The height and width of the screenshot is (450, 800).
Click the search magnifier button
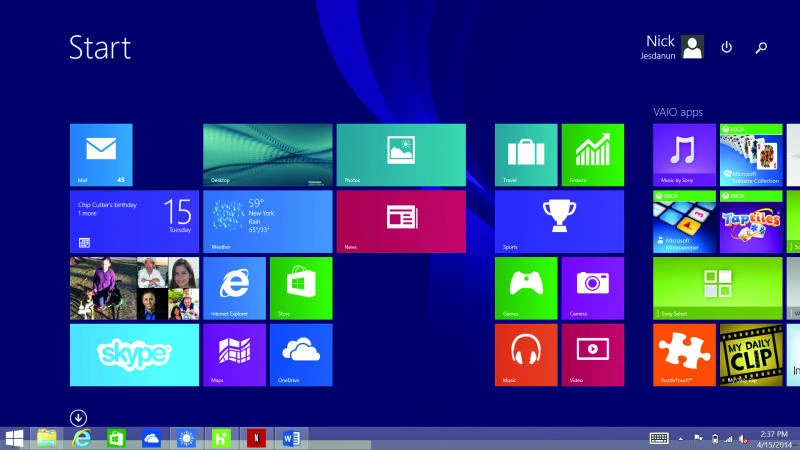tap(761, 47)
